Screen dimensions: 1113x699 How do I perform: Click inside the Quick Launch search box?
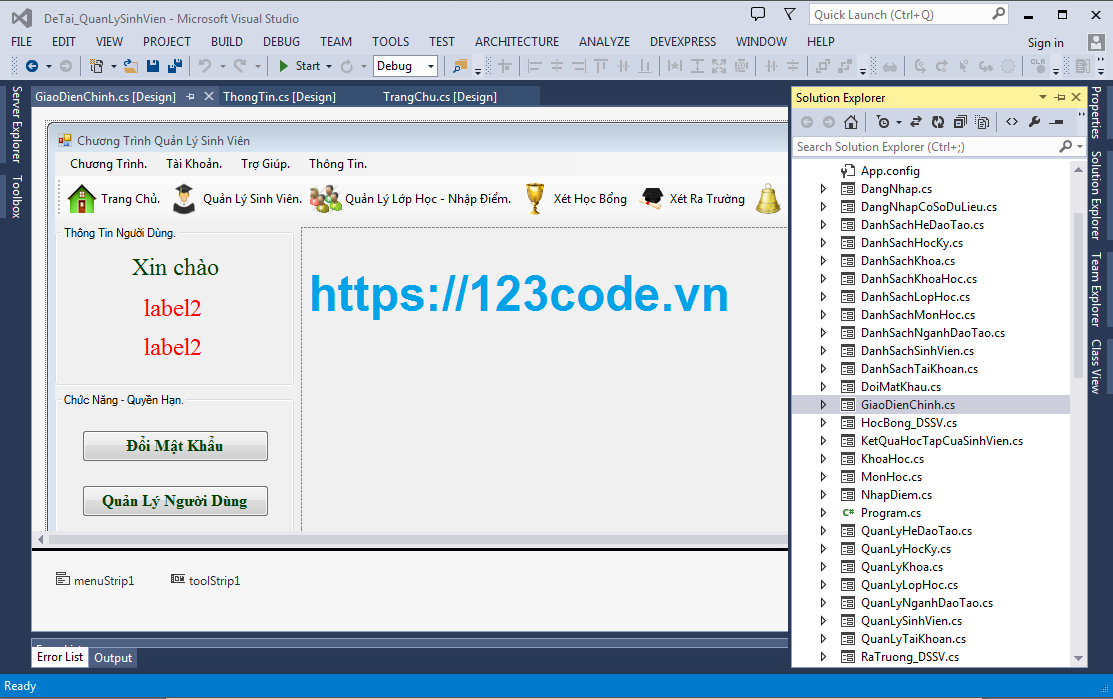[900, 14]
